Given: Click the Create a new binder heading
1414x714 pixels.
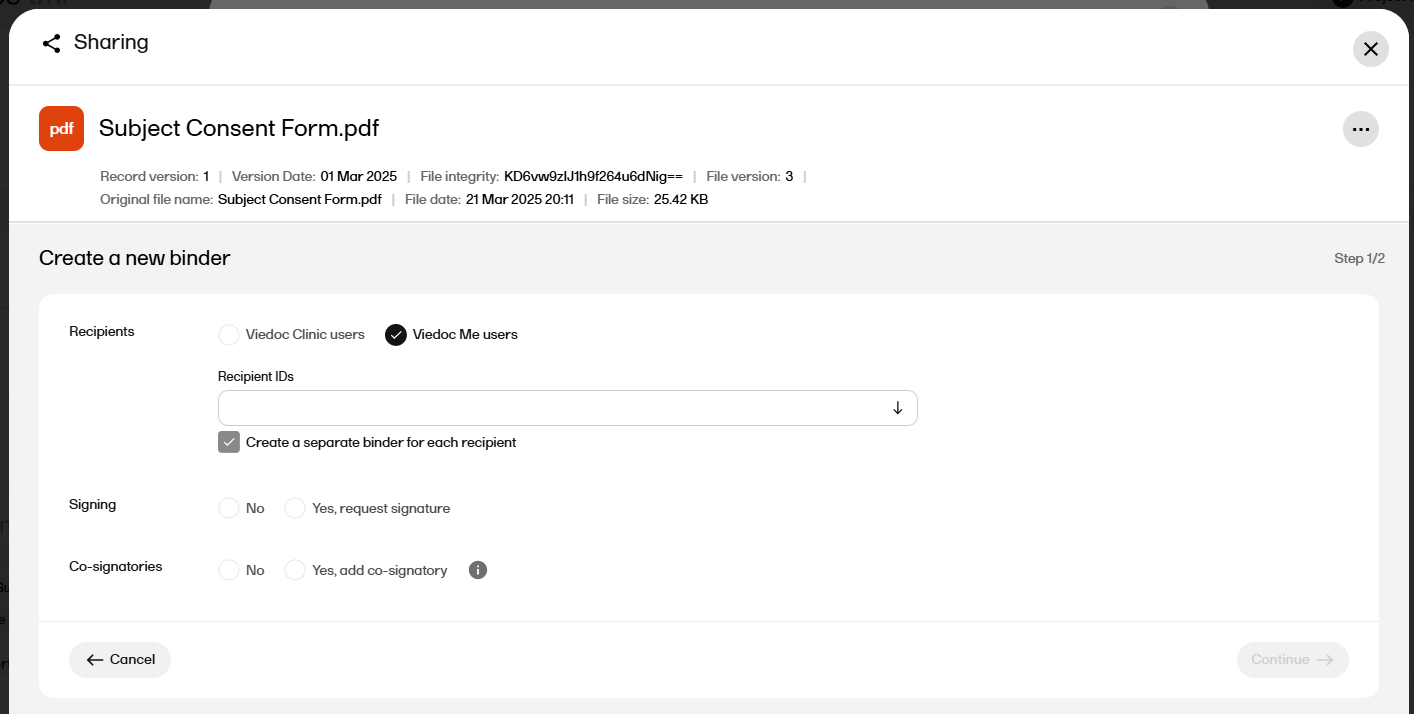Looking at the screenshot, I should point(135,258).
